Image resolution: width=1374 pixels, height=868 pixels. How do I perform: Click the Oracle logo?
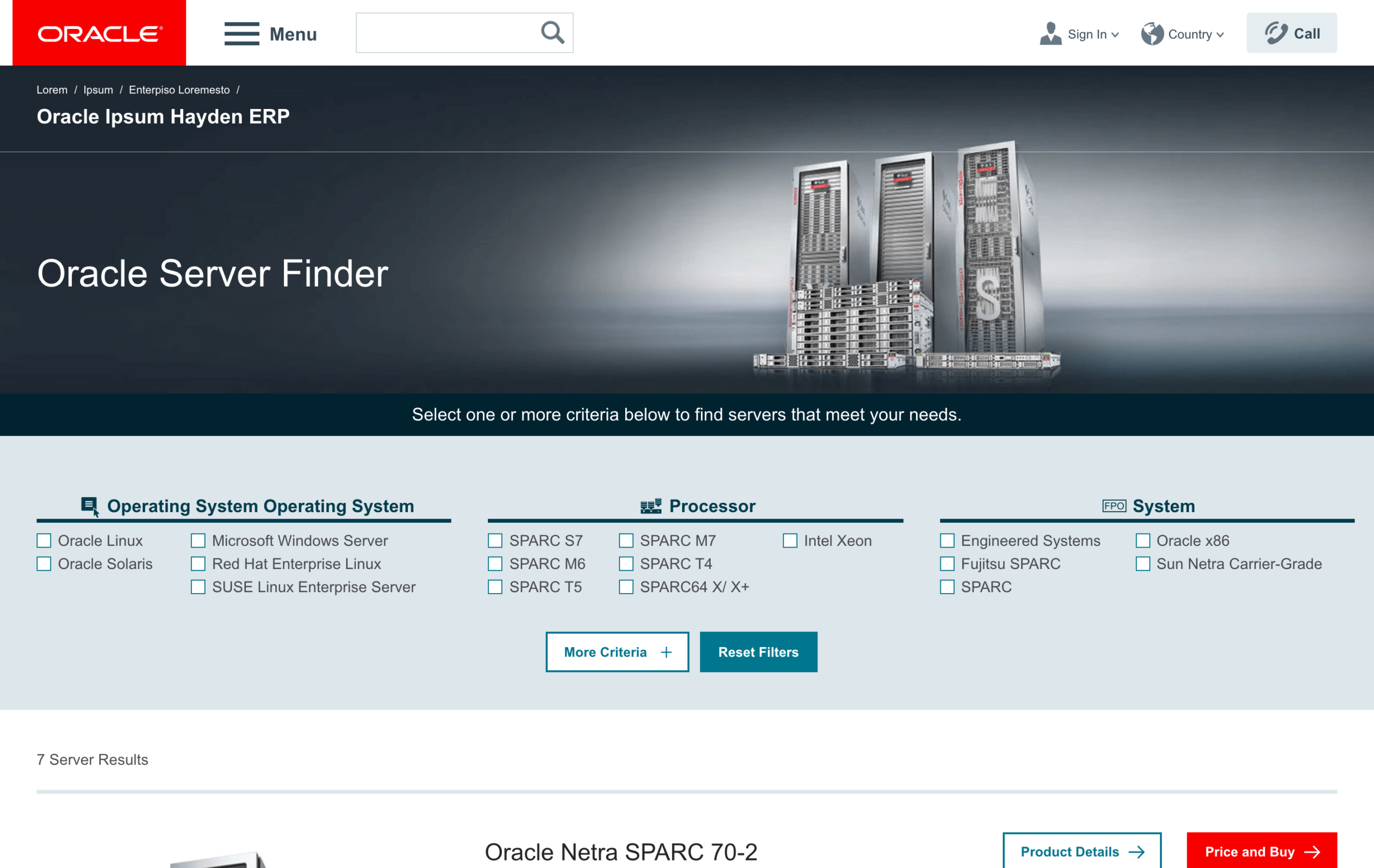[99, 33]
